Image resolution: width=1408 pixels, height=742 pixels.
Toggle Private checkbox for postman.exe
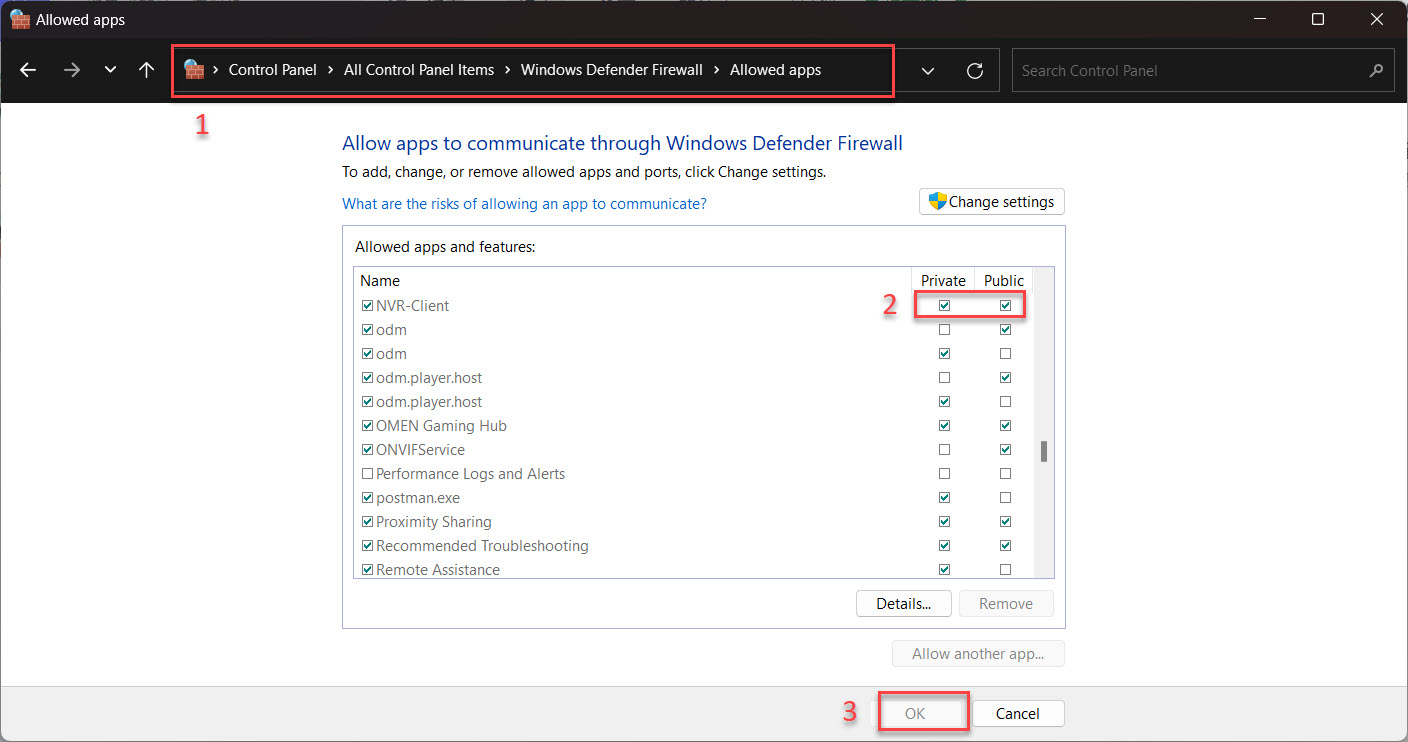point(944,498)
